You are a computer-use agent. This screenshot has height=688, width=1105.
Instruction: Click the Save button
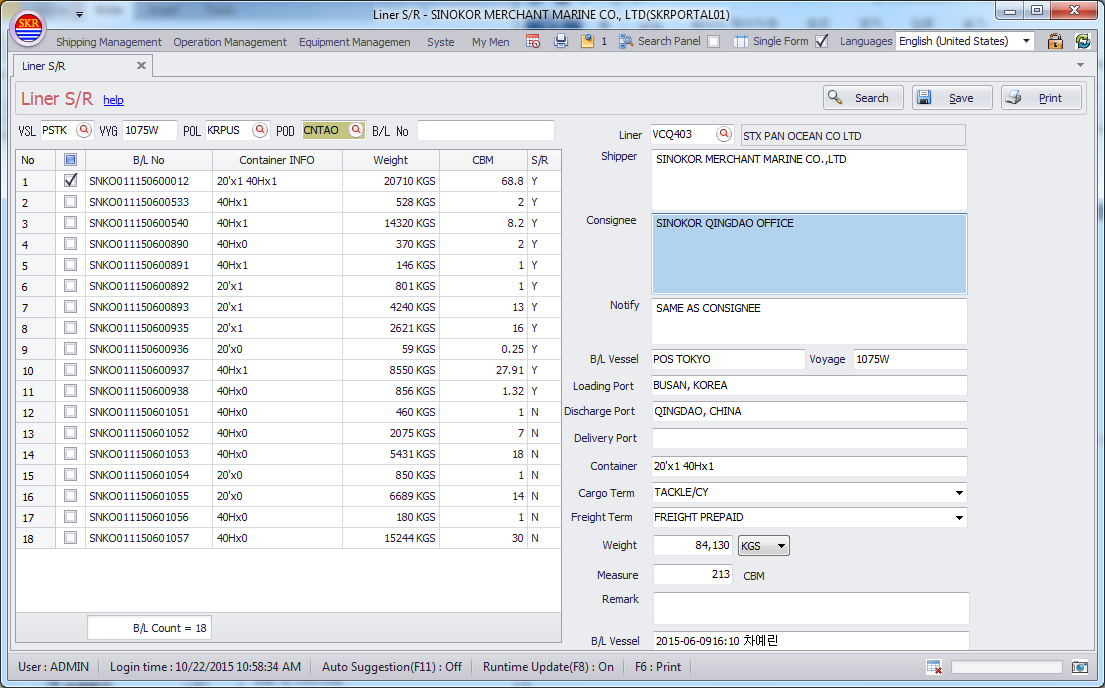click(952, 98)
